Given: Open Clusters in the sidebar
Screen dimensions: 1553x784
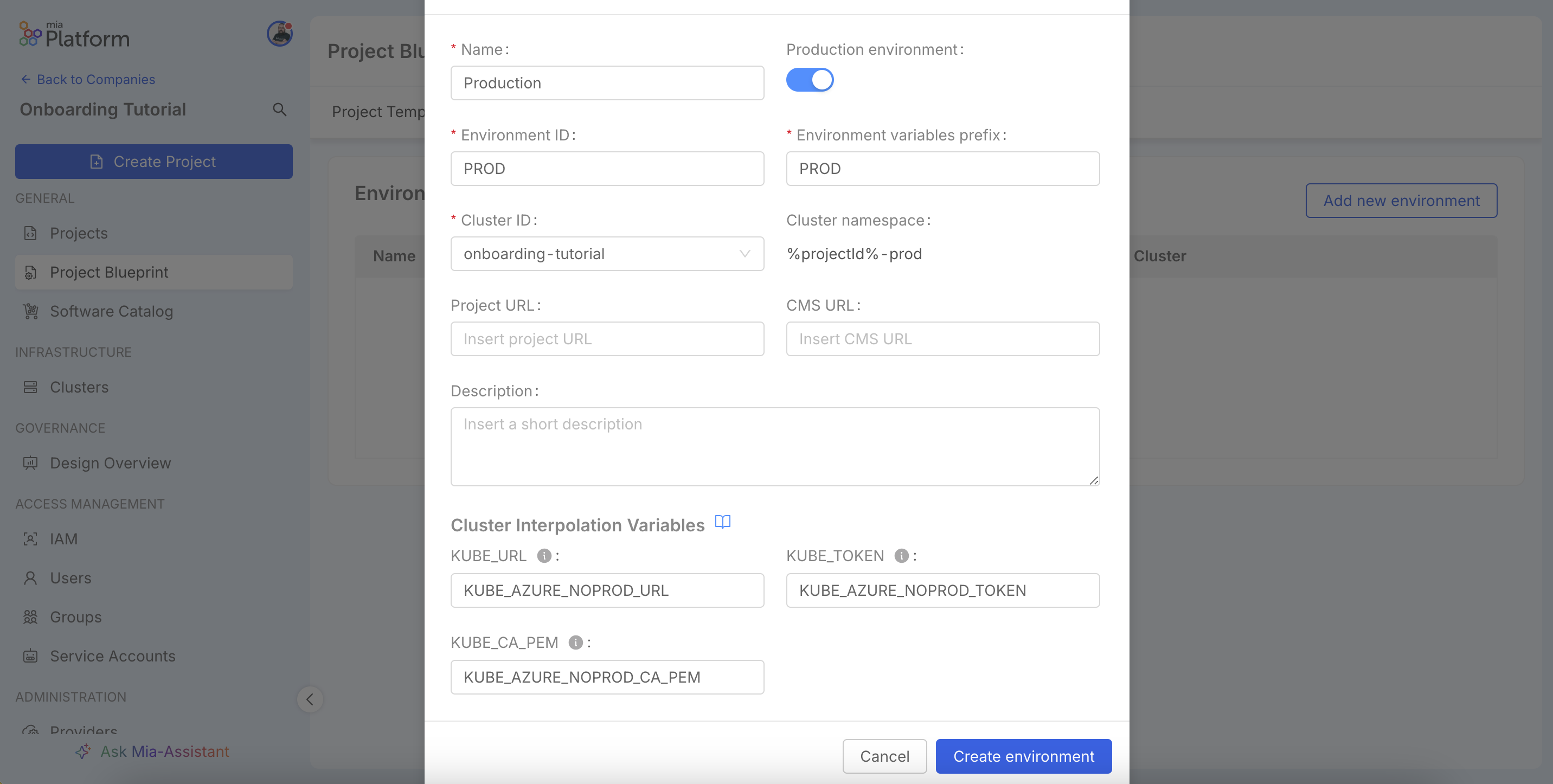Looking at the screenshot, I should [154, 388].
